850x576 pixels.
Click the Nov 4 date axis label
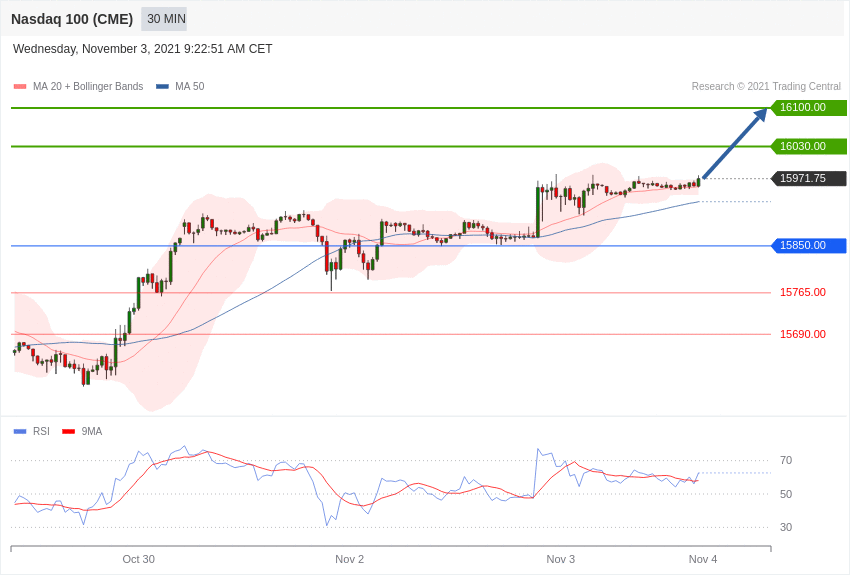pyautogui.click(x=702, y=559)
